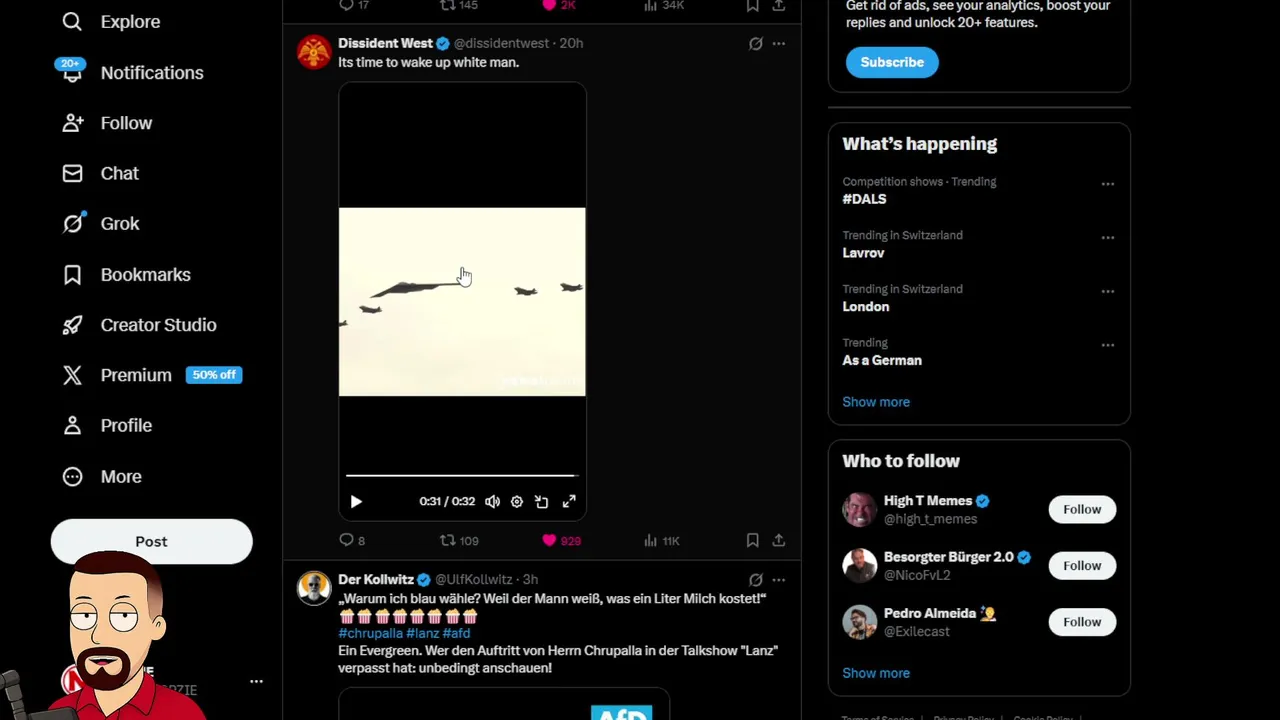Unlike the Dissident West post
The width and height of the screenshot is (1280, 720).
[549, 540]
